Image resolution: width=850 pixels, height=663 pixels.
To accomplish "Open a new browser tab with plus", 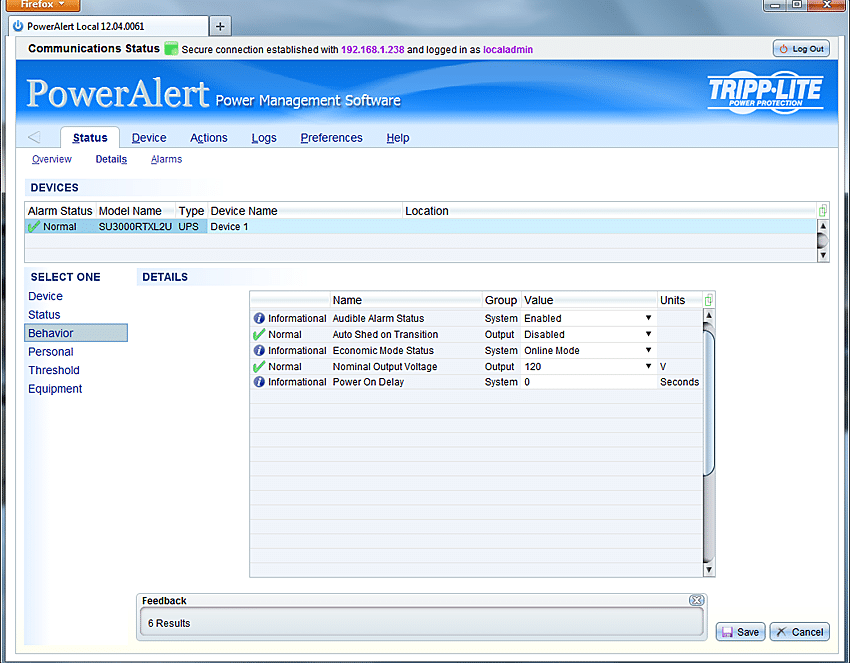I will click(x=220, y=26).
